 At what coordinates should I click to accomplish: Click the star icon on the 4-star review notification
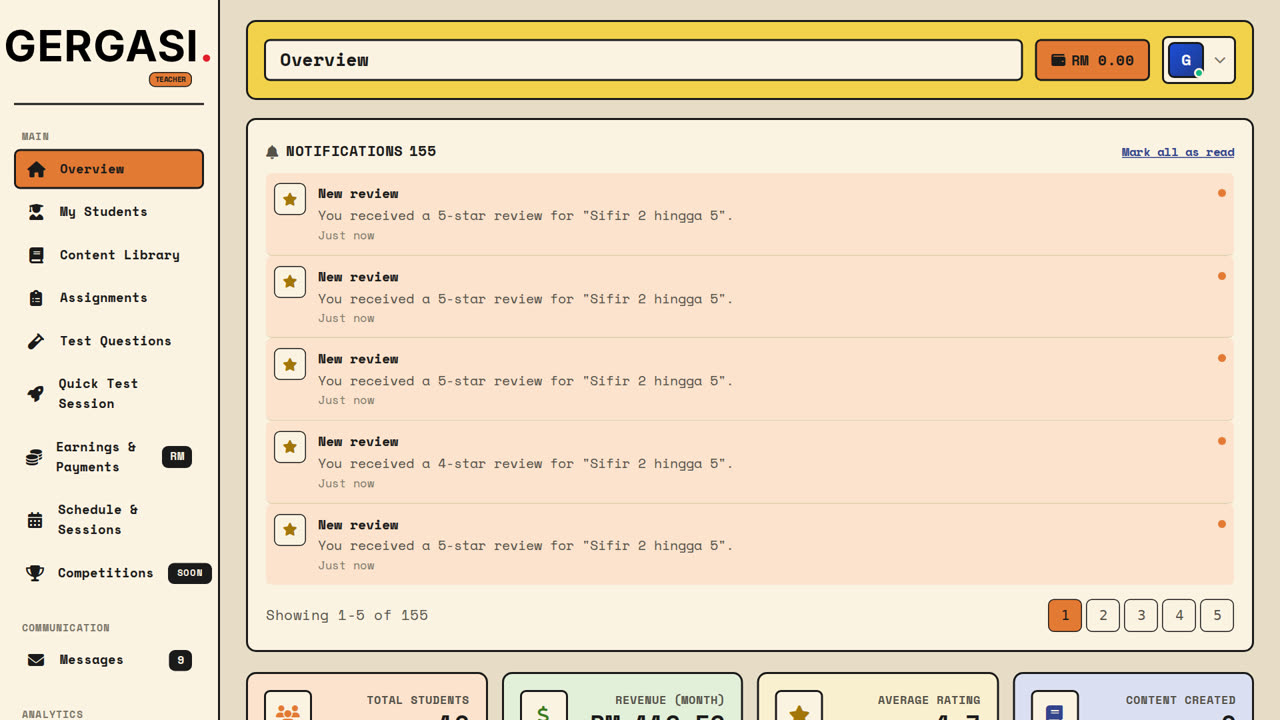[290, 447]
